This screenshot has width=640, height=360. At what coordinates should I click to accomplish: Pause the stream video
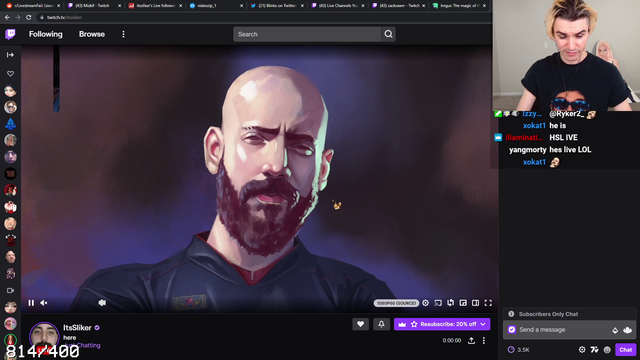coord(31,303)
